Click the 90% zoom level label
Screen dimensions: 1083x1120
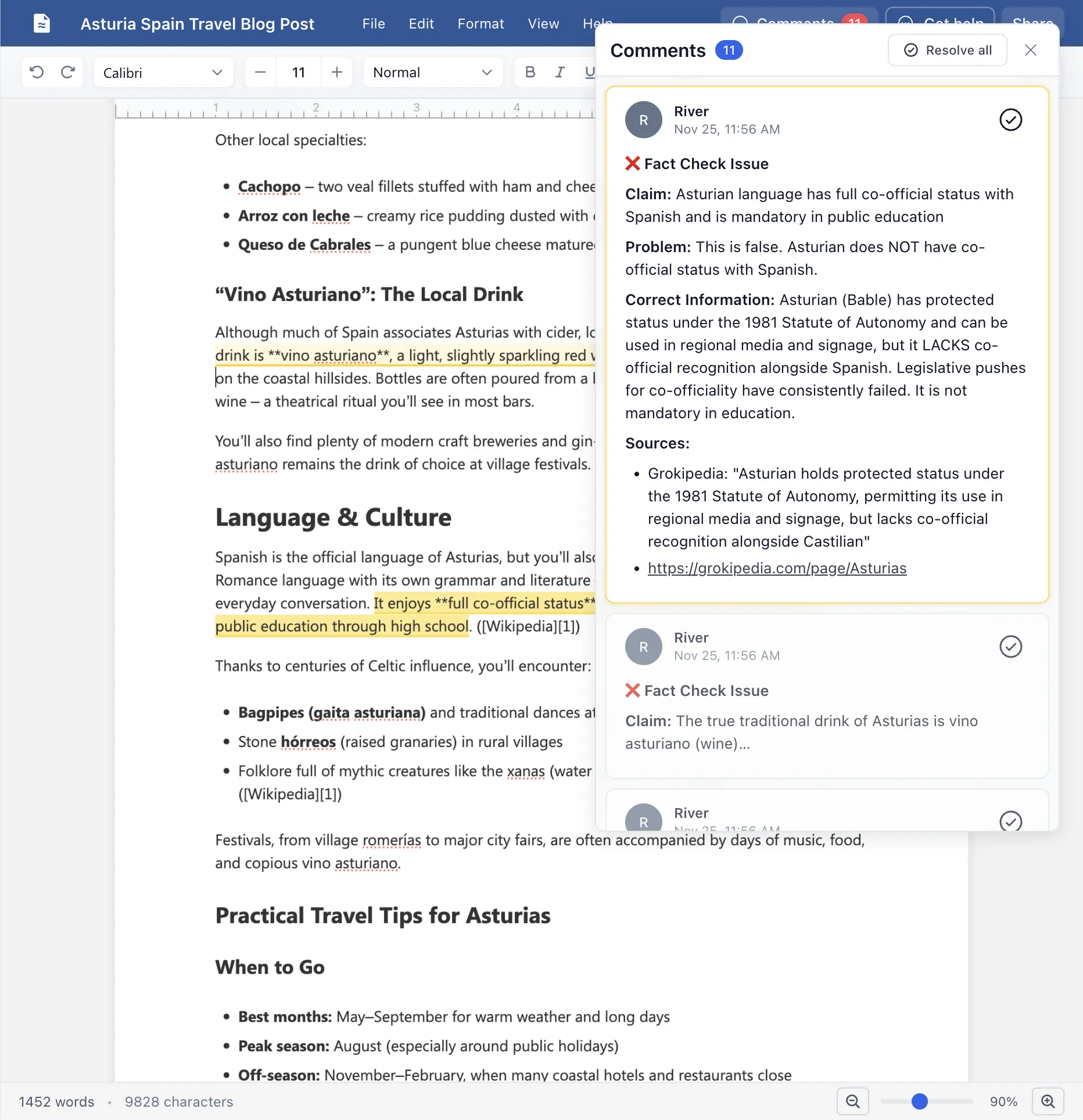[1003, 1101]
